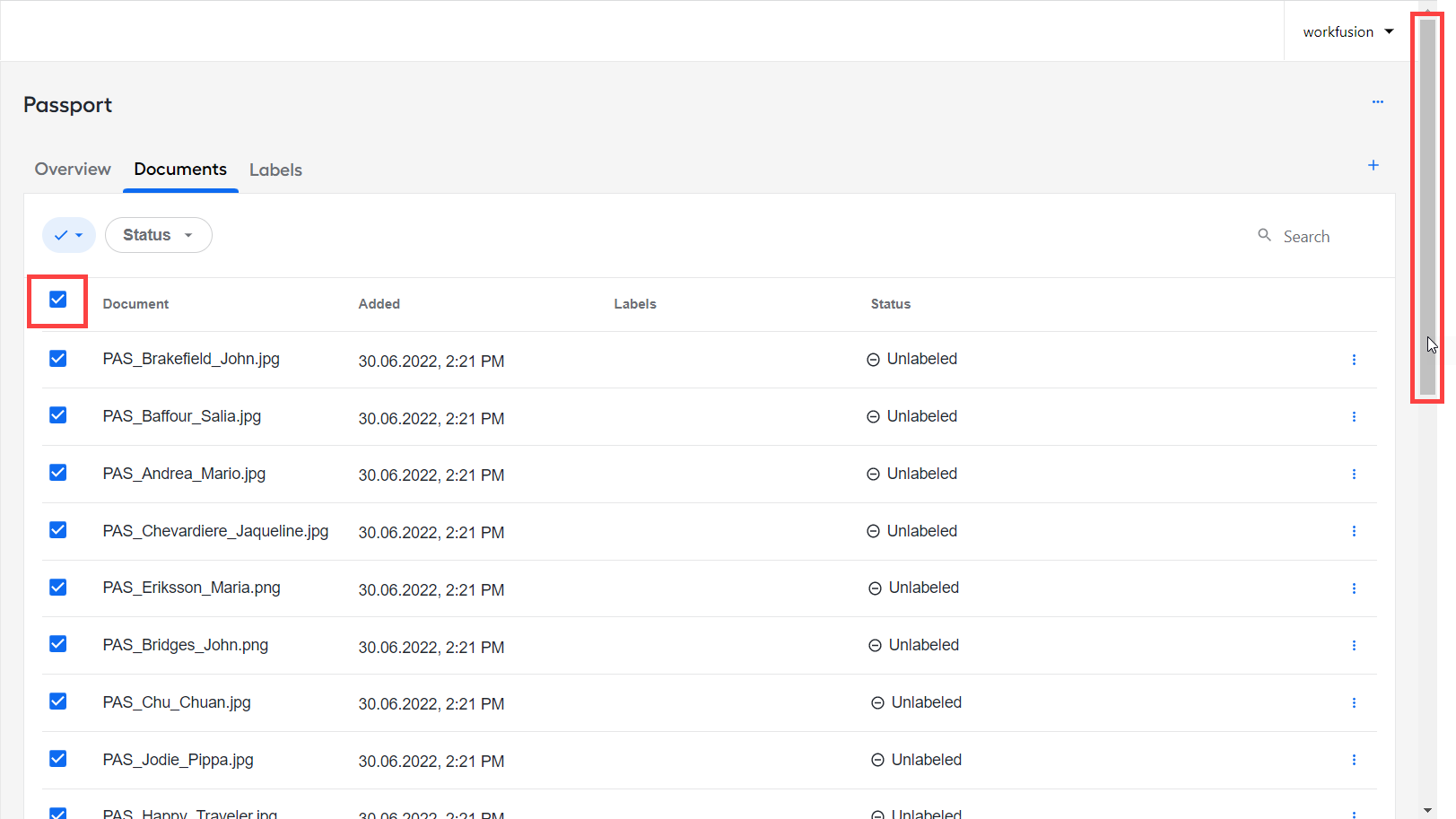Open row menu for PAS_Andrea_Mario.jpg

(x=1354, y=475)
